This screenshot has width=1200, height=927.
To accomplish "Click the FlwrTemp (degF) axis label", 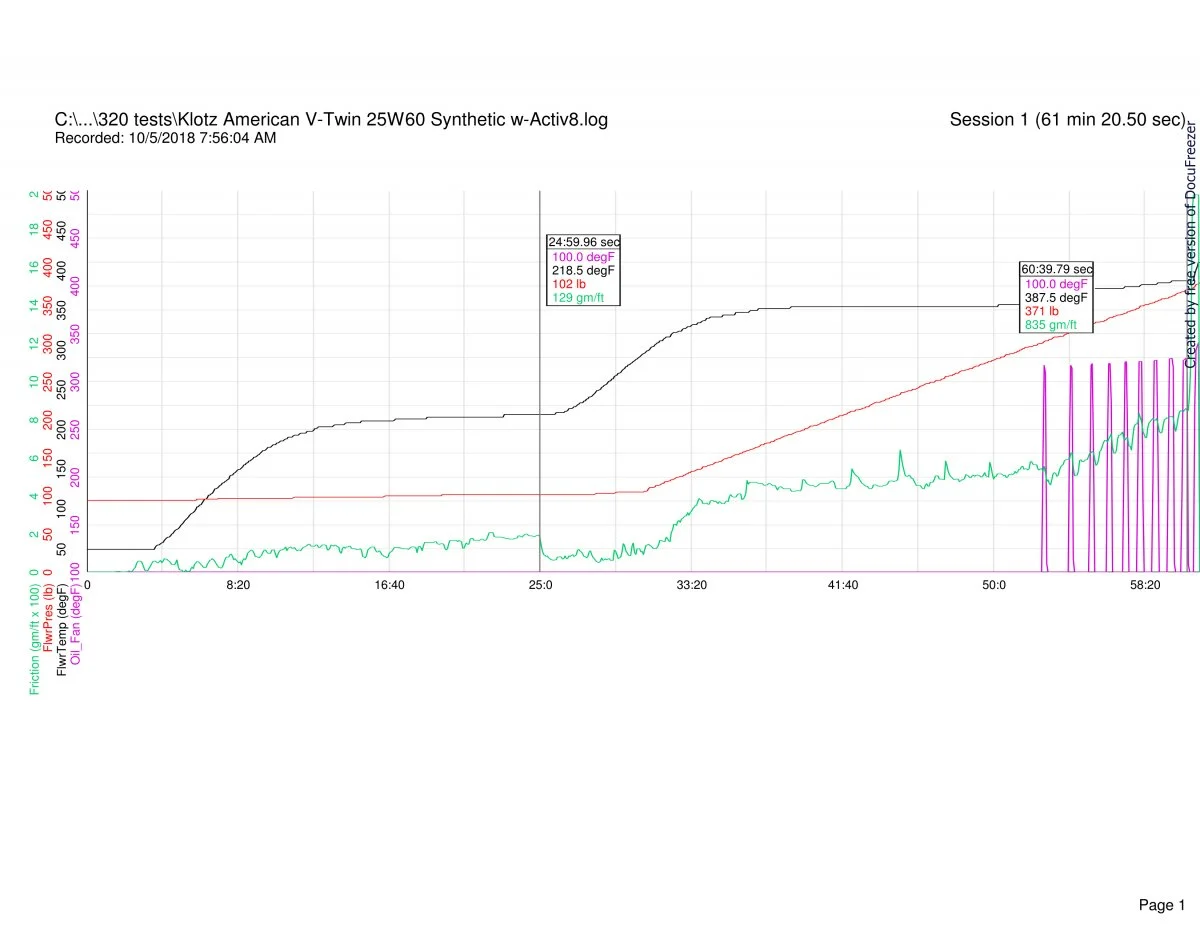I will [62, 631].
